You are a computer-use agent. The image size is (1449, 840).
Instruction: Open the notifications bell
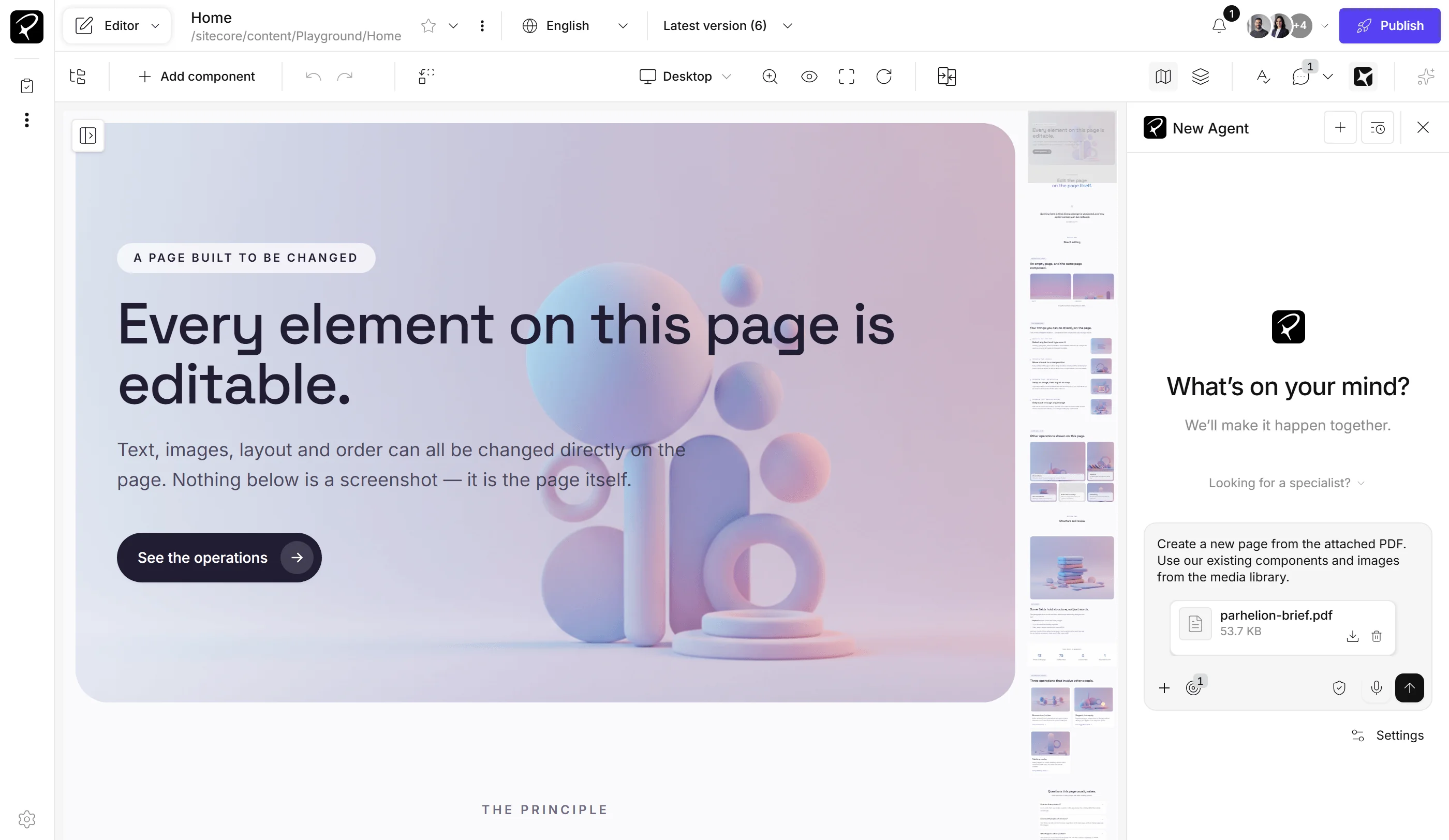coord(1219,26)
